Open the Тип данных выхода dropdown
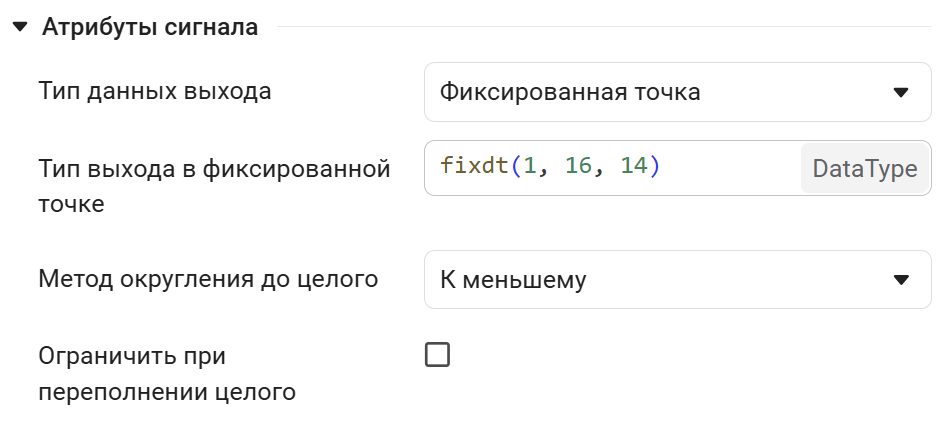The height and width of the screenshot is (433, 939). (677, 93)
